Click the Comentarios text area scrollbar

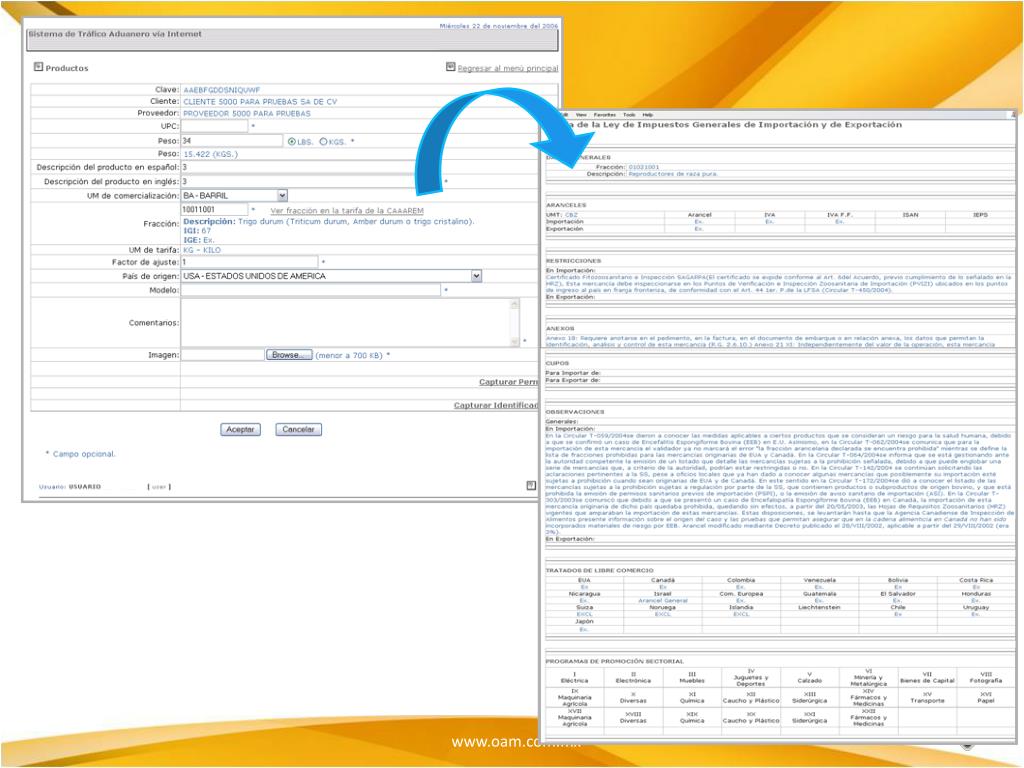515,323
